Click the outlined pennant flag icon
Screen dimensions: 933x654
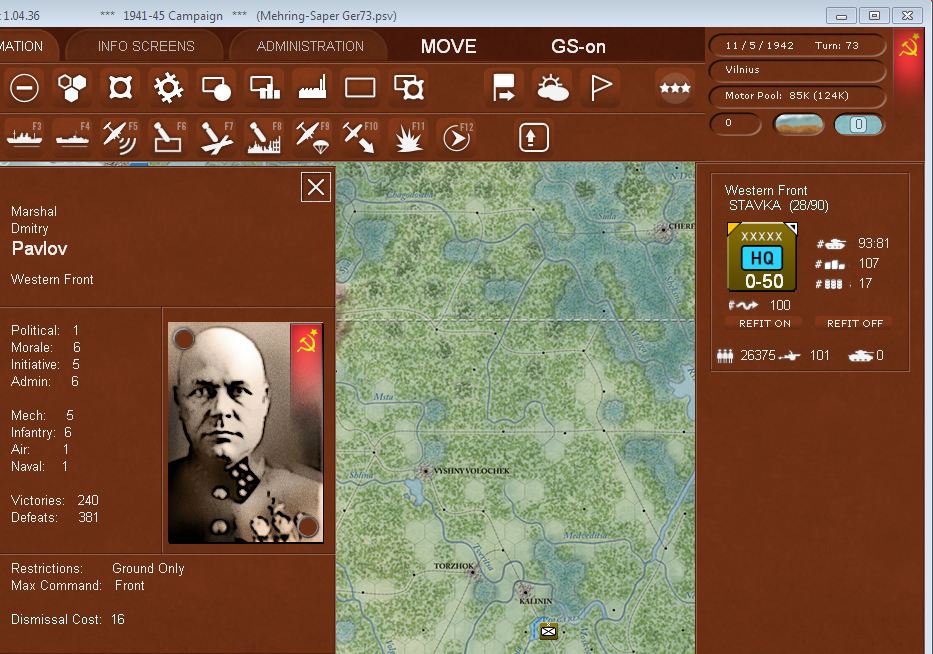pos(601,88)
